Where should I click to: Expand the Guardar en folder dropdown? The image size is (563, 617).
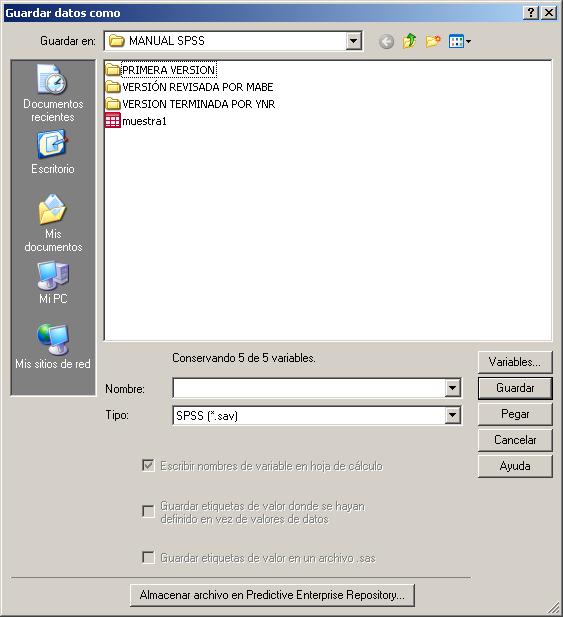[353, 41]
